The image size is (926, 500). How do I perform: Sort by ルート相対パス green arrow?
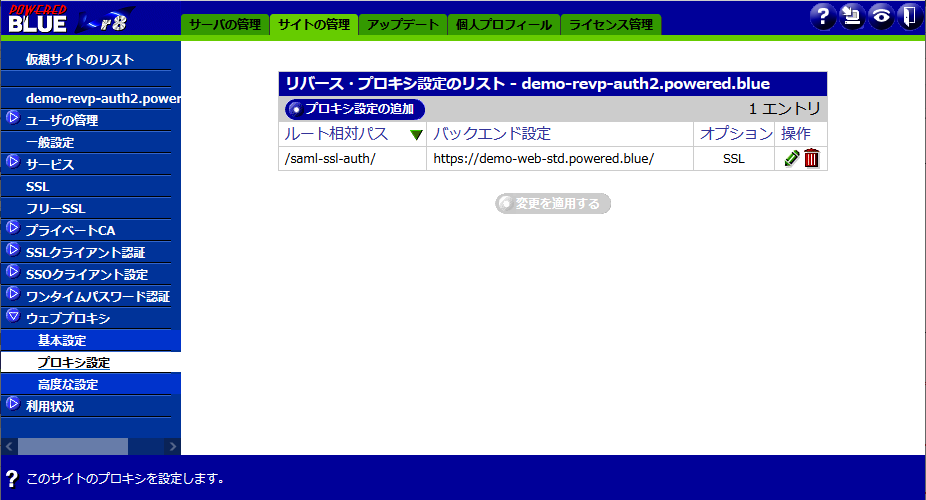[416, 135]
